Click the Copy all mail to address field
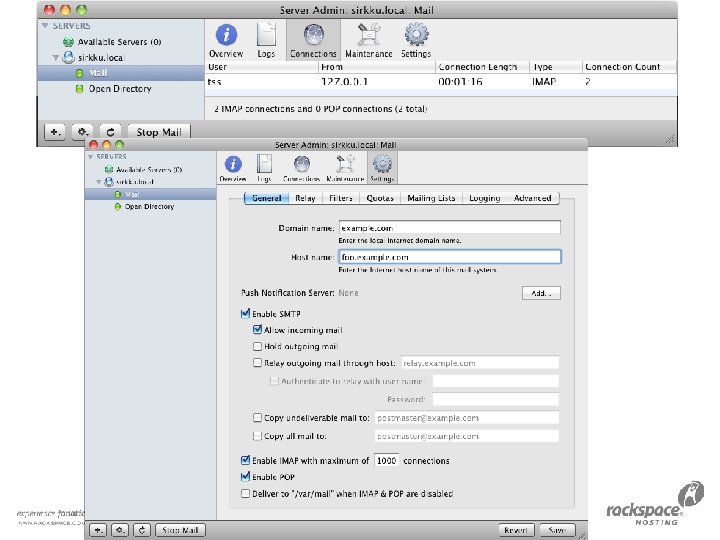 [467, 436]
